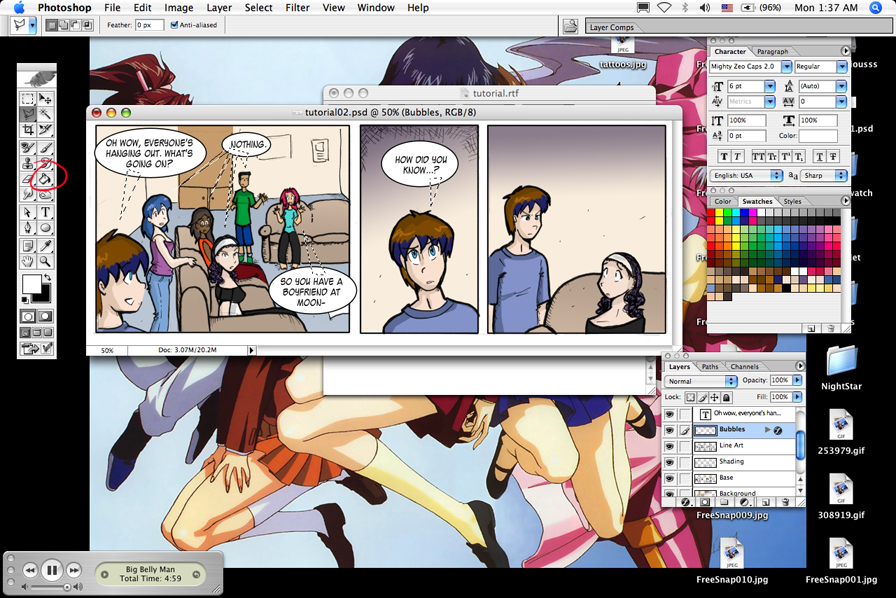Screen dimensions: 896x598
Task: Switch to the Styles tab
Action: [x=792, y=201]
